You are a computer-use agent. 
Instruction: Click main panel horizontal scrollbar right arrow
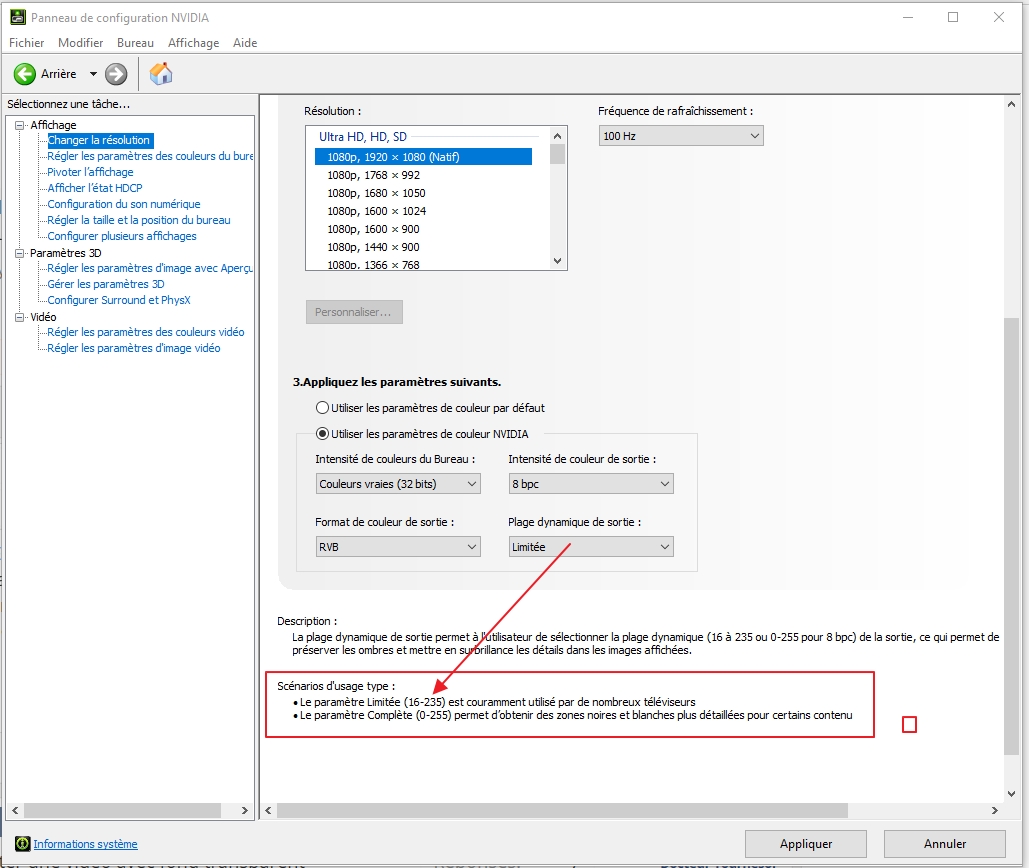point(995,811)
